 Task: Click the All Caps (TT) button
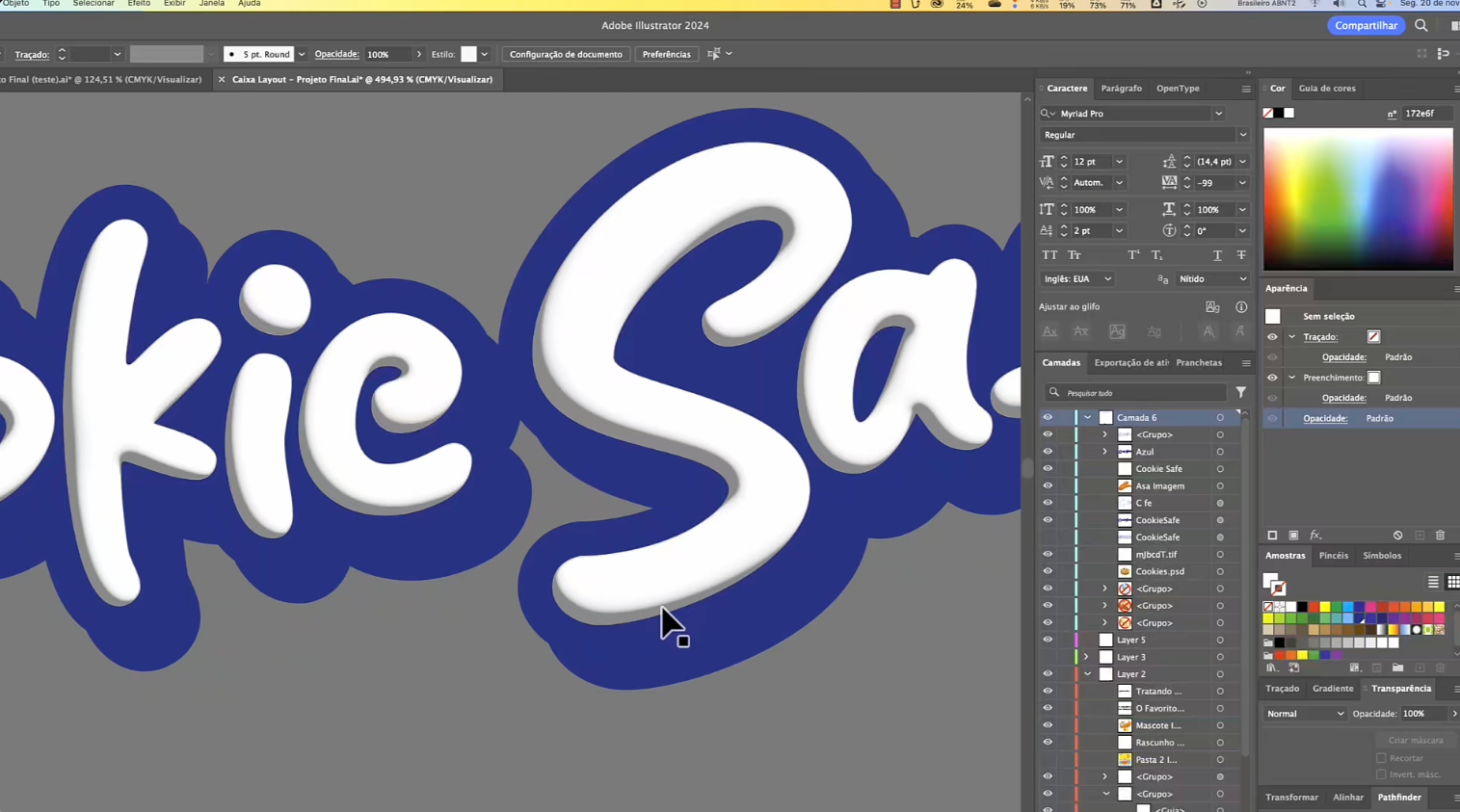[x=1049, y=255]
